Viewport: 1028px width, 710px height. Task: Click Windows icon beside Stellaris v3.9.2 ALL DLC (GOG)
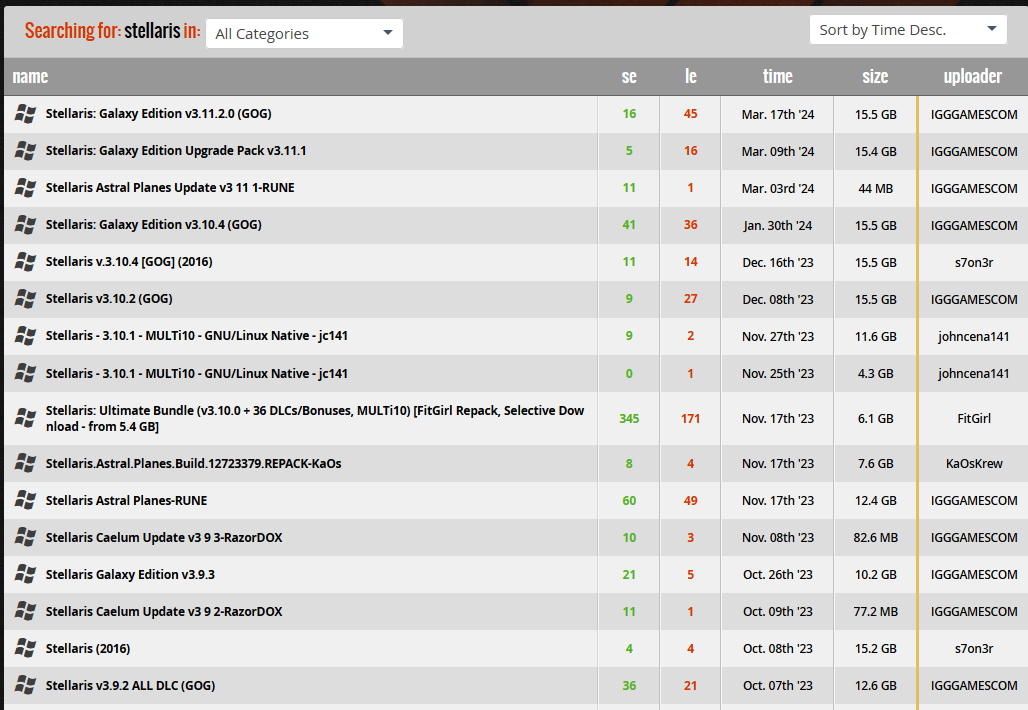(x=26, y=686)
